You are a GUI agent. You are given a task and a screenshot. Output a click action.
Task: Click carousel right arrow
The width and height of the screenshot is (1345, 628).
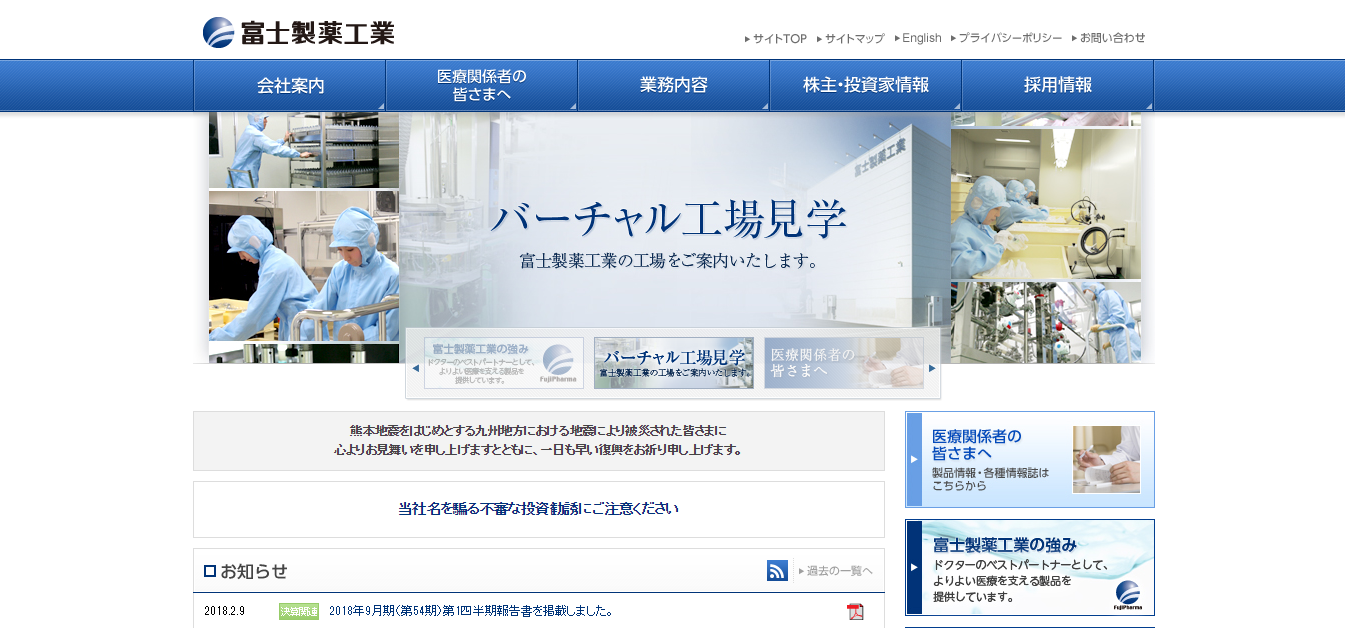pos(932,368)
